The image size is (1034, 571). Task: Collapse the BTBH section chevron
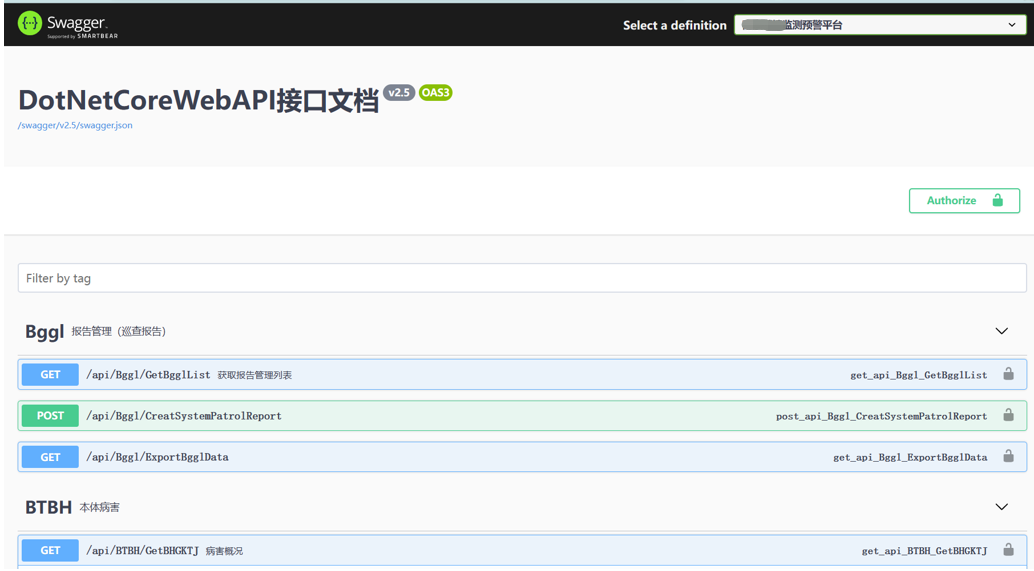(x=1001, y=507)
